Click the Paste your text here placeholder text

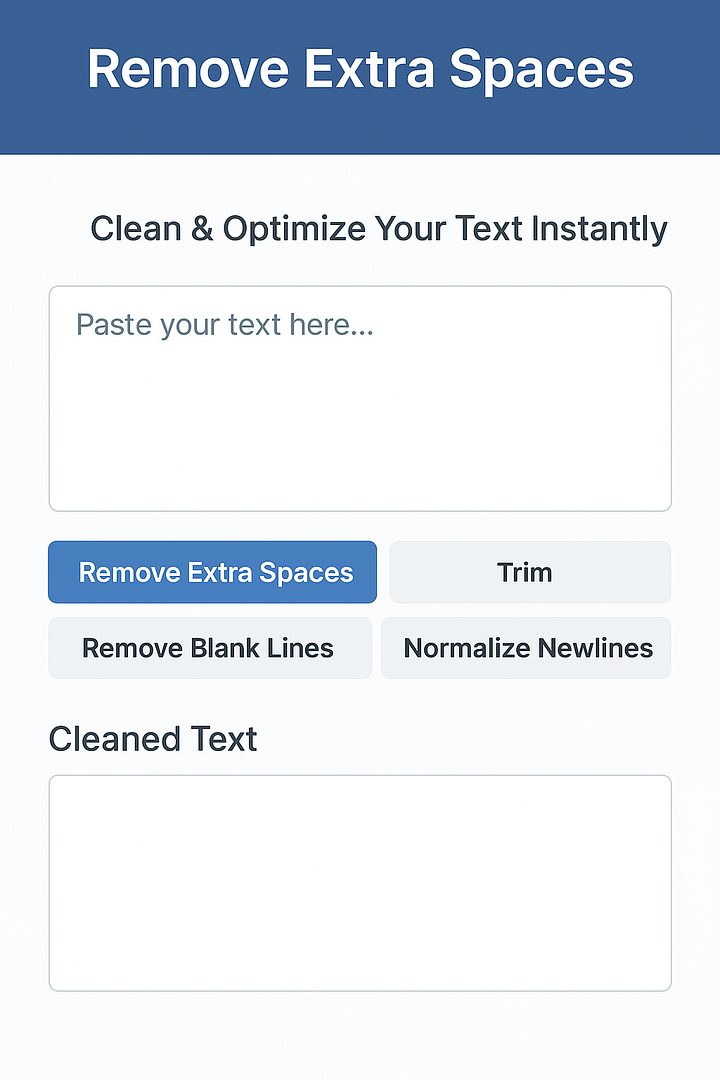click(x=225, y=324)
